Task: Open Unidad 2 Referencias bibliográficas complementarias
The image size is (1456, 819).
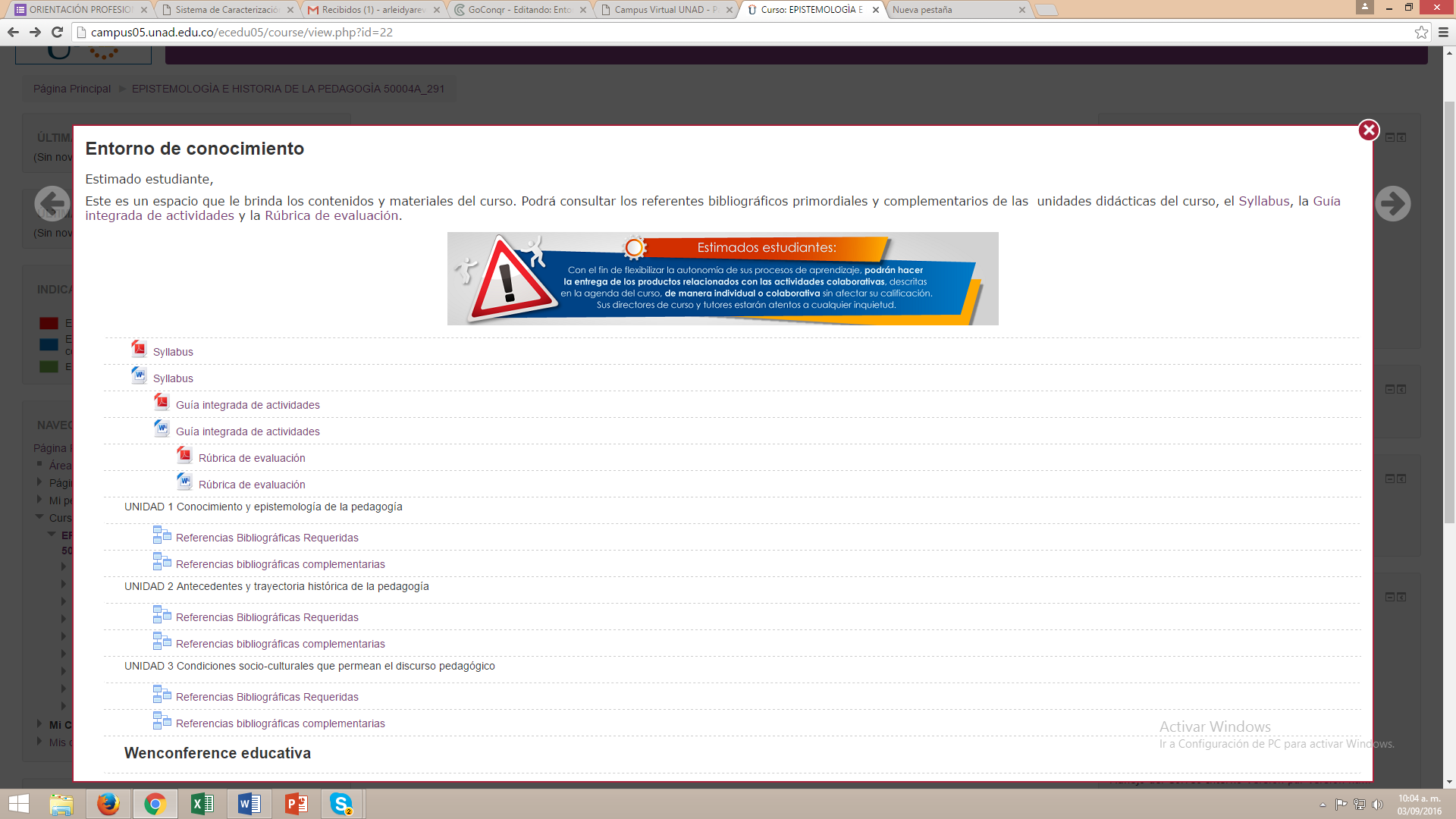Action: point(280,644)
